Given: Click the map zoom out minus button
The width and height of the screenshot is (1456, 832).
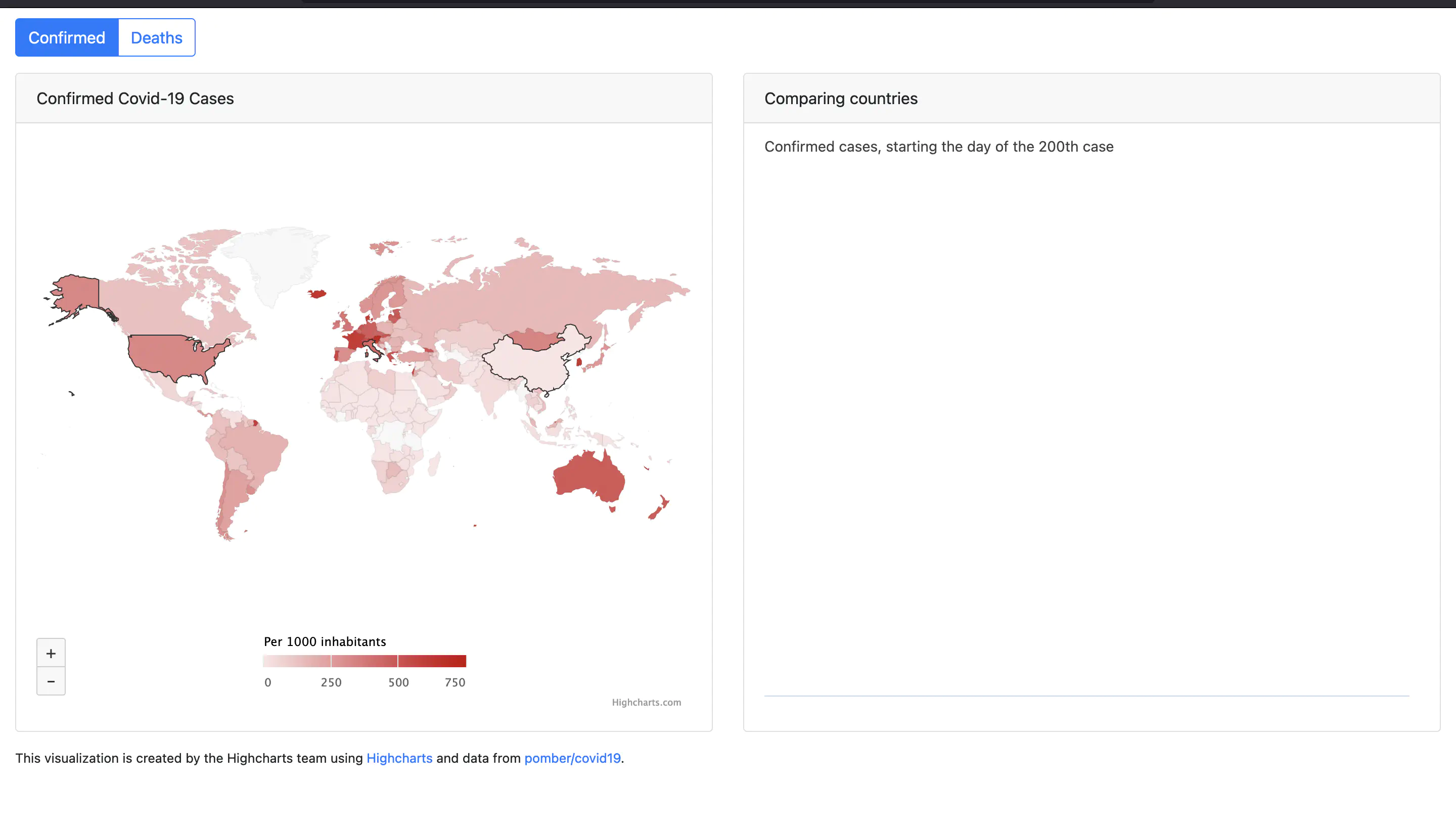Looking at the screenshot, I should click(51, 681).
